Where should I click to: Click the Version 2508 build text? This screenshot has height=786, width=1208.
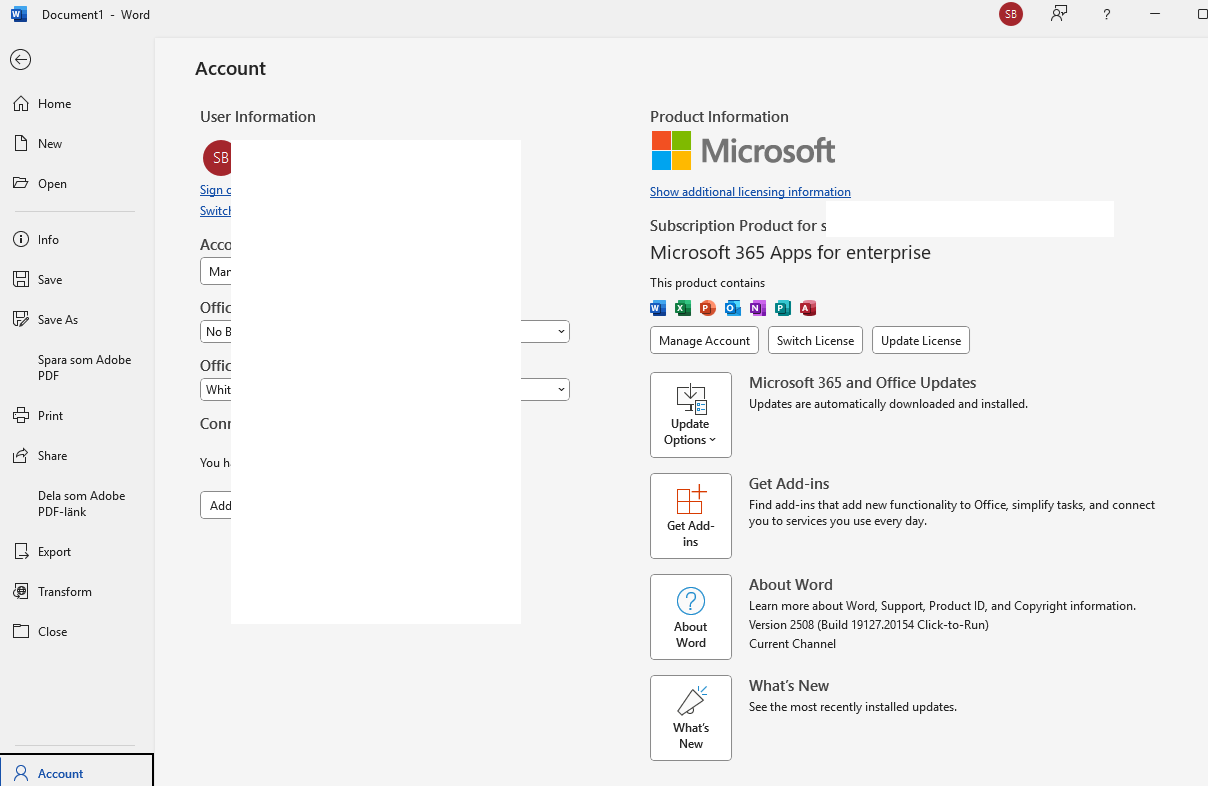click(869, 625)
